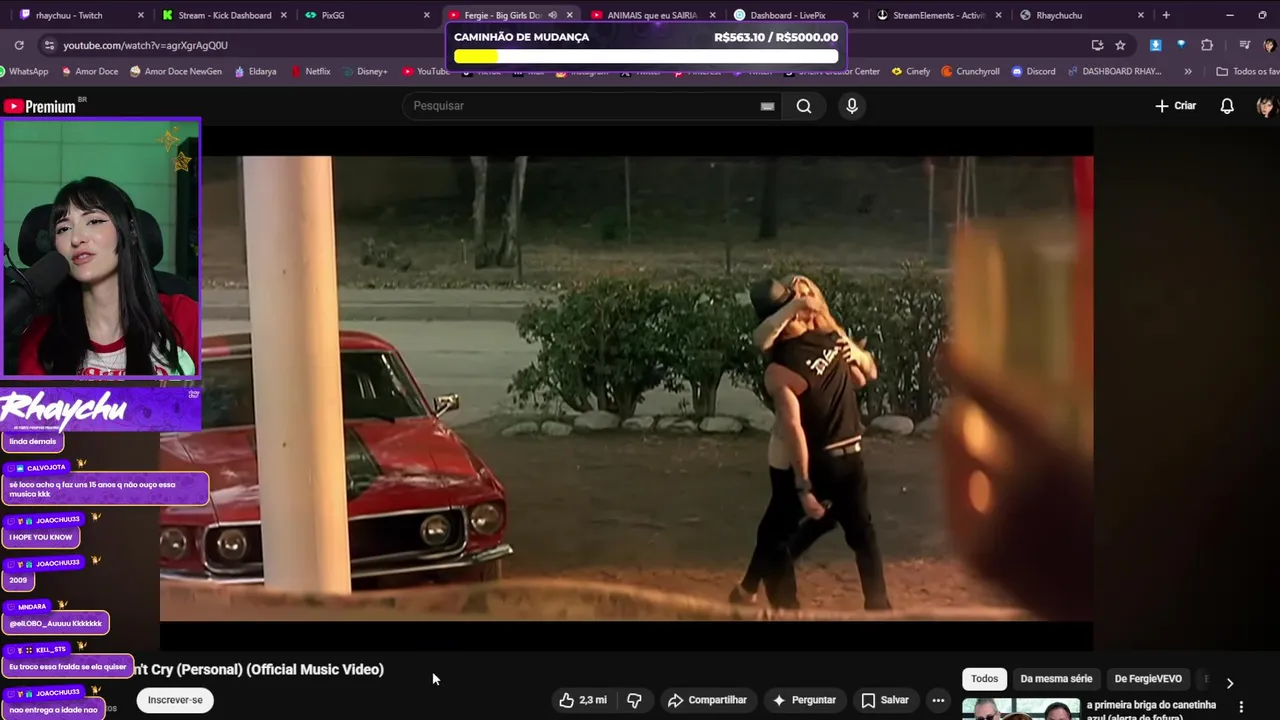This screenshot has height=720, width=1280.
Task: Open the WhatsApp bookmark
Action: (x=26, y=71)
